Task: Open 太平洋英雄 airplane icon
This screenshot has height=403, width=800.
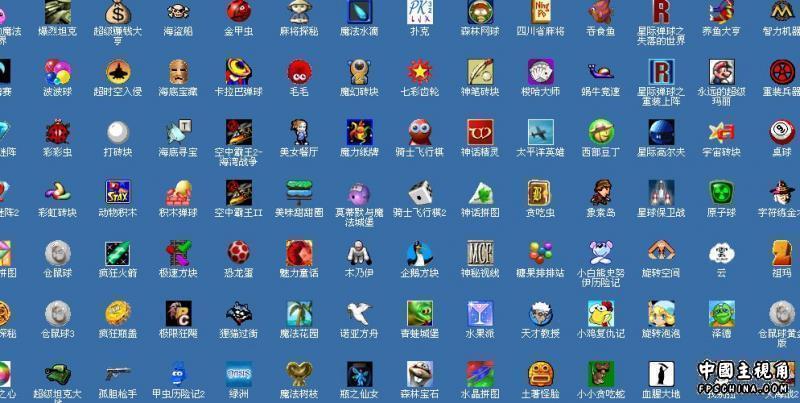Action: pos(540,132)
